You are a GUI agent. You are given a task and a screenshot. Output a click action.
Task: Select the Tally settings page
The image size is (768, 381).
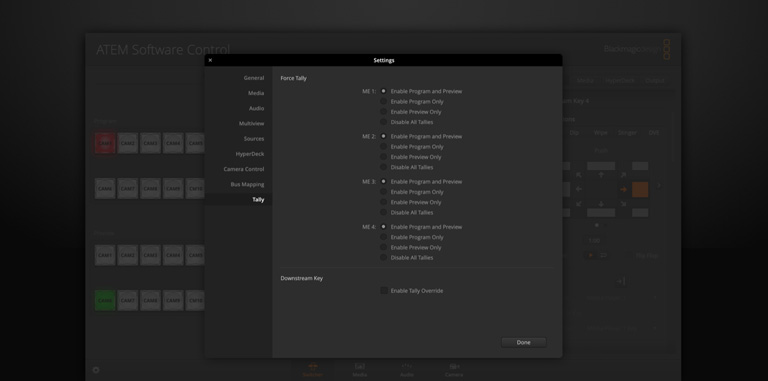(258, 199)
